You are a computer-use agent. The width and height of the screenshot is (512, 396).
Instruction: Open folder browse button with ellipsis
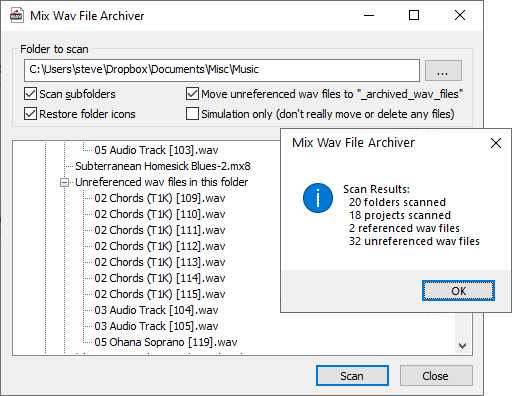(x=443, y=71)
